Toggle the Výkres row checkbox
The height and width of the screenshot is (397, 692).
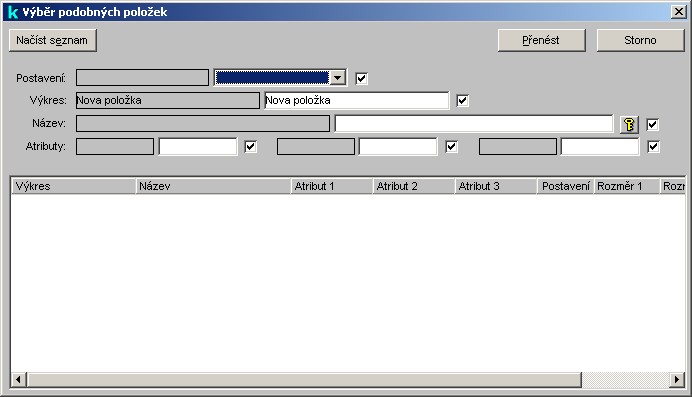tap(462, 101)
